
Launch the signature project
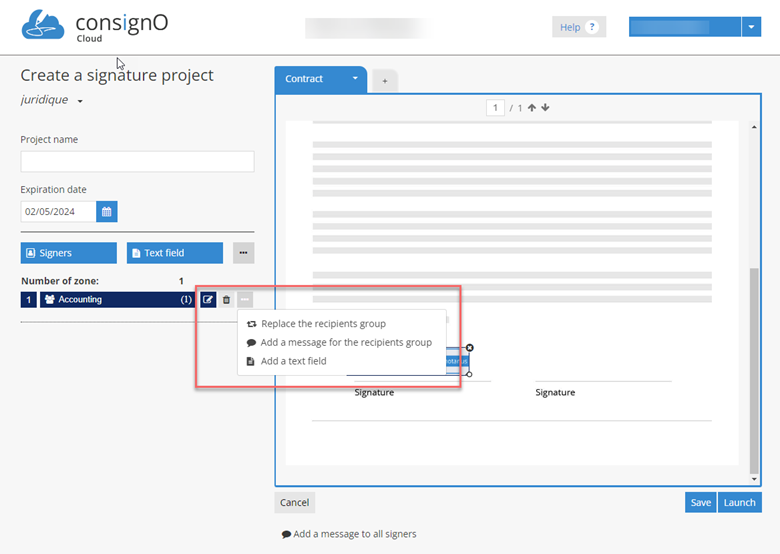[739, 502]
